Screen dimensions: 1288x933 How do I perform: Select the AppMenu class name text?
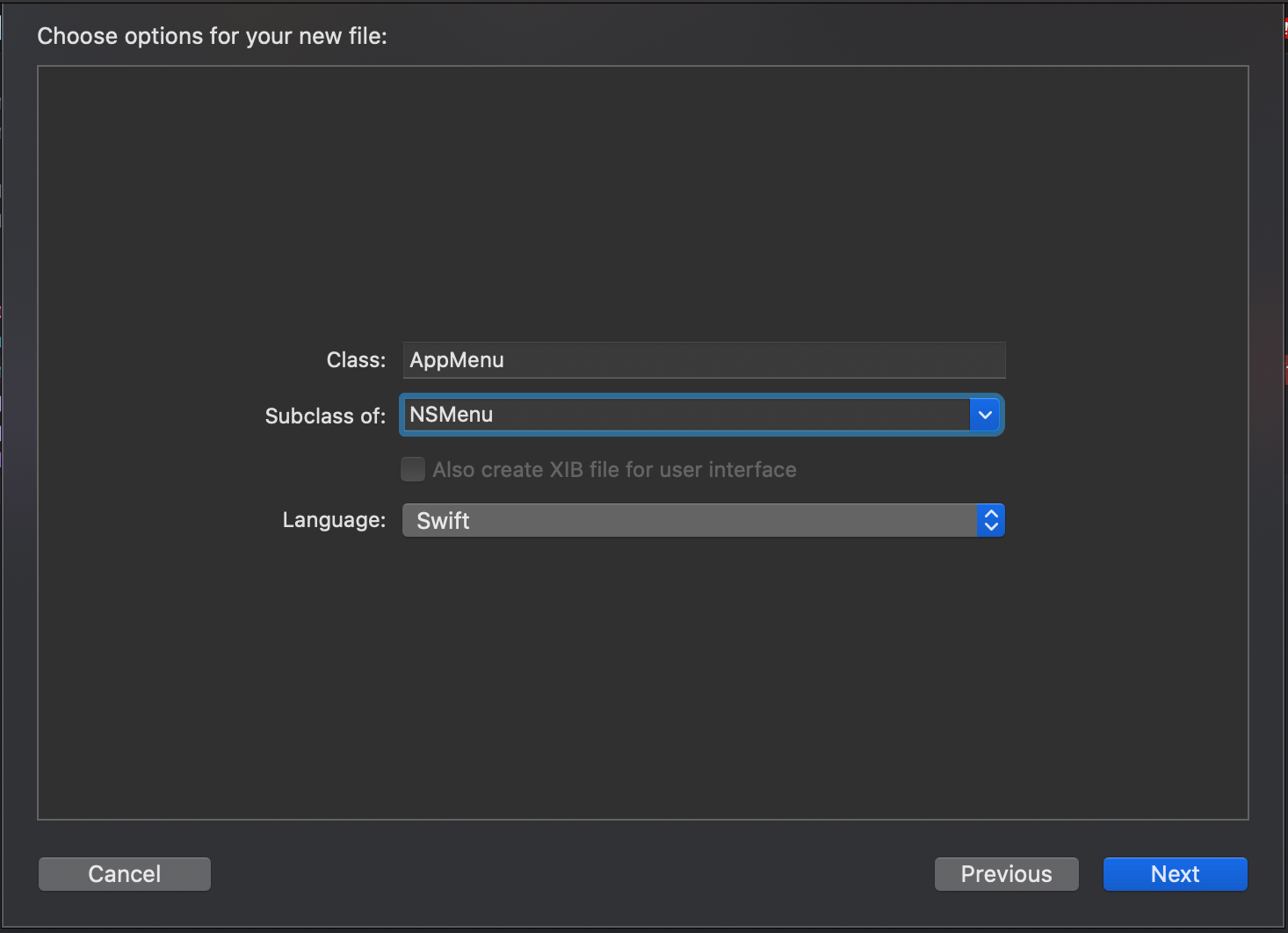pyautogui.click(x=456, y=360)
